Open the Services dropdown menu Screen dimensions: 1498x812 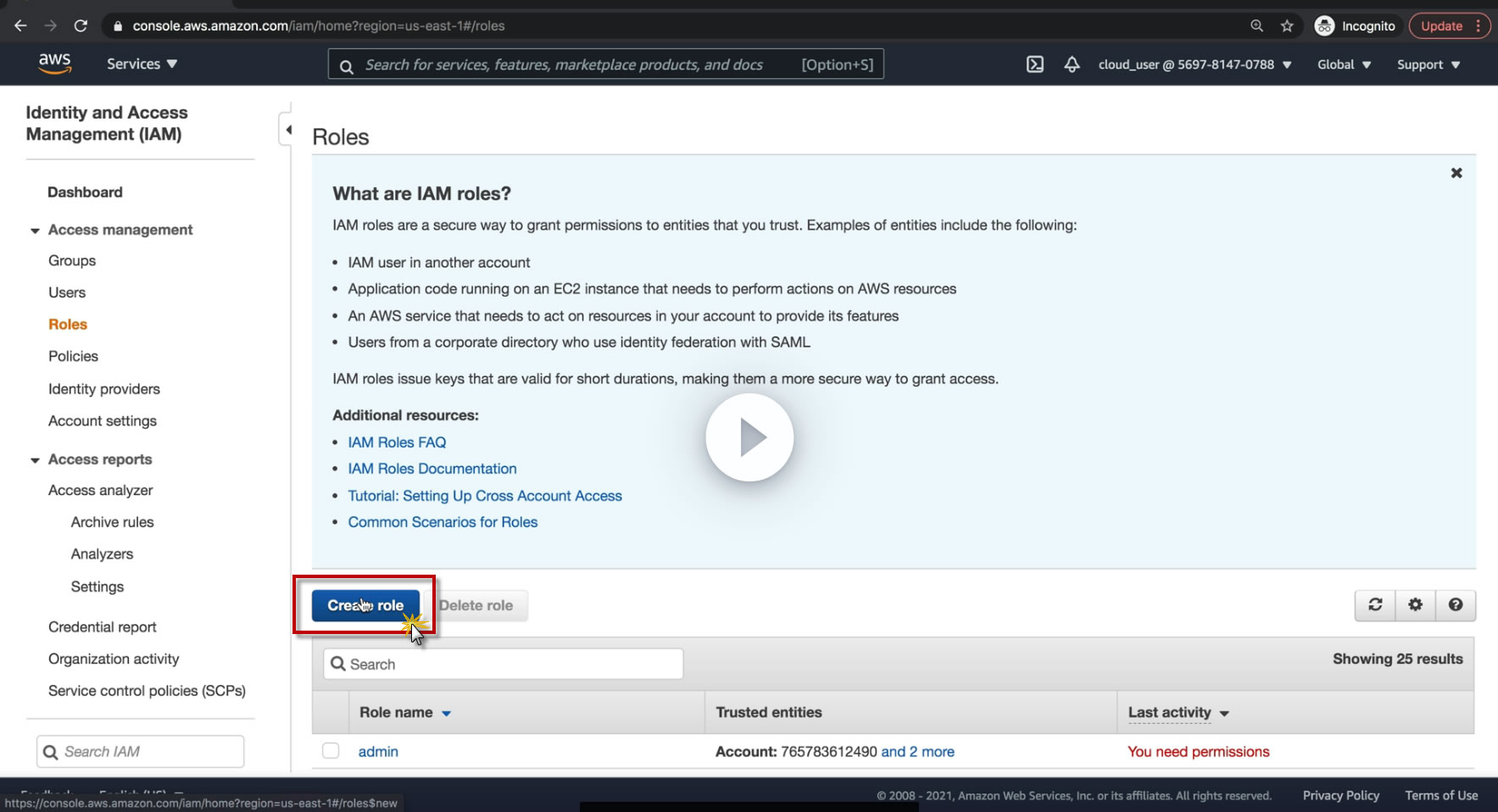(x=142, y=64)
